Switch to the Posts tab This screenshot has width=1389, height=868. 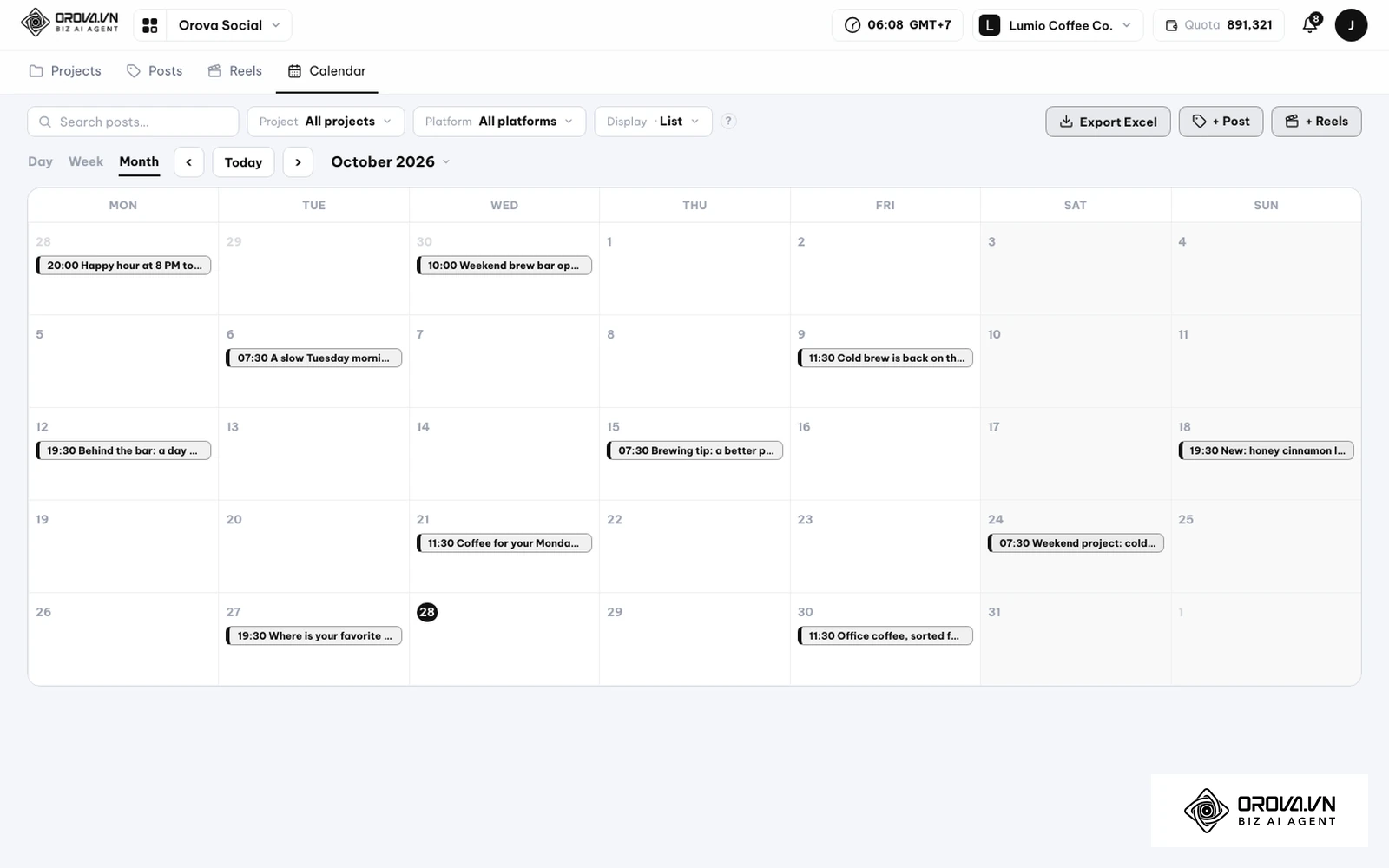155,71
